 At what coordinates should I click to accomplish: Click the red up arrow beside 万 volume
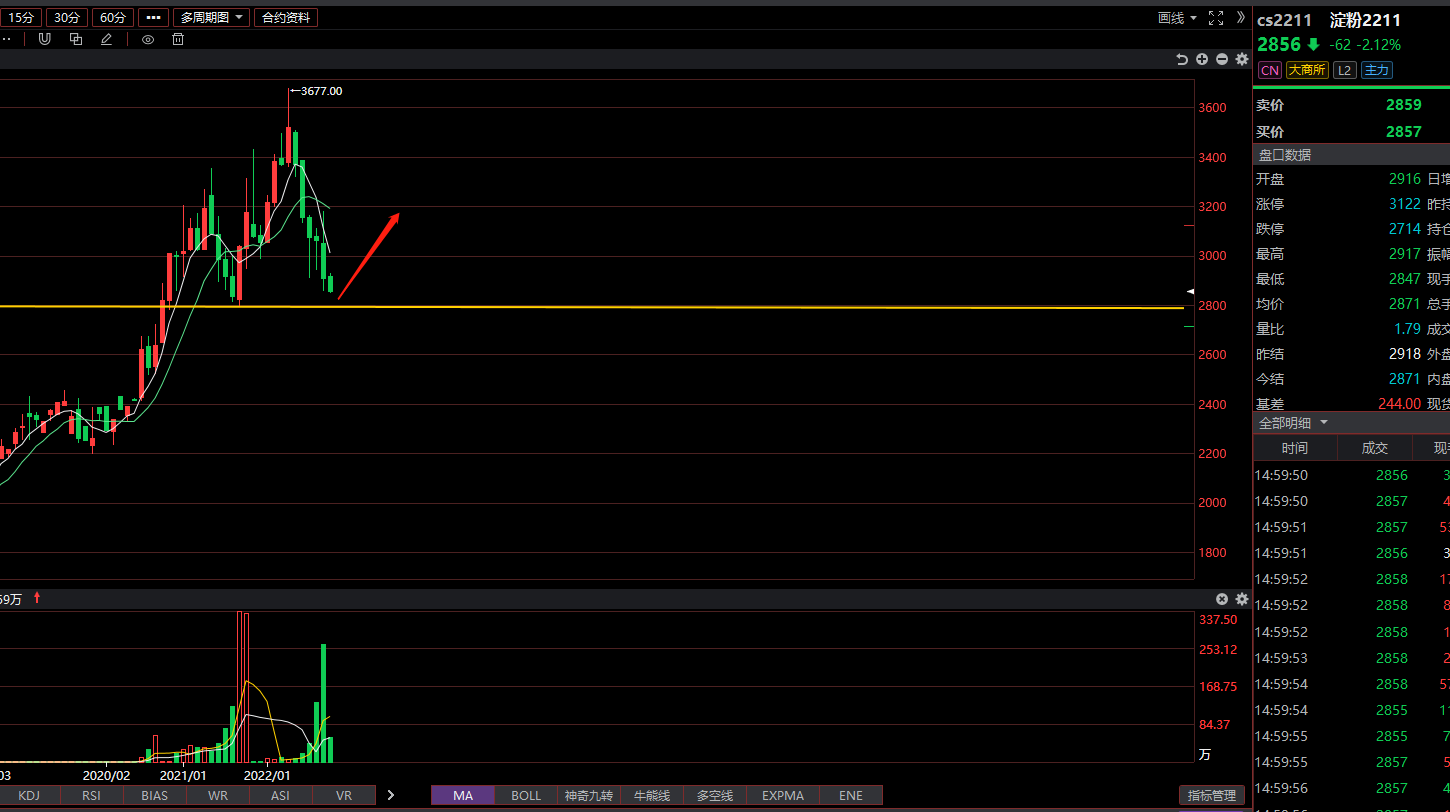(x=37, y=598)
